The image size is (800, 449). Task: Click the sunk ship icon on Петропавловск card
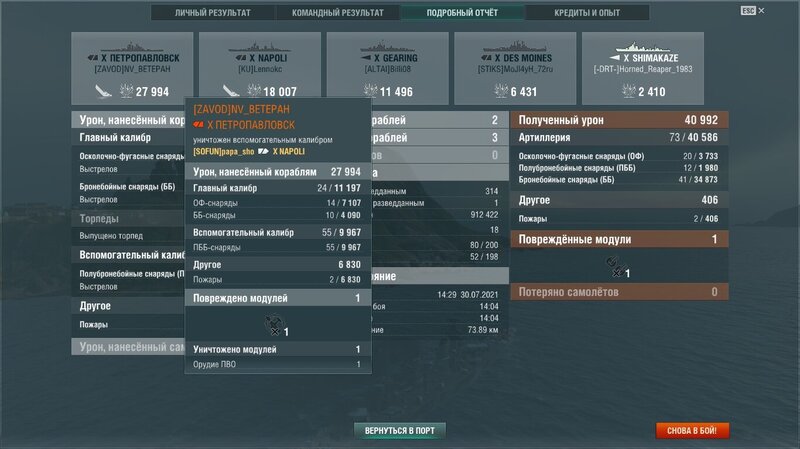pyautogui.click(x=104, y=91)
